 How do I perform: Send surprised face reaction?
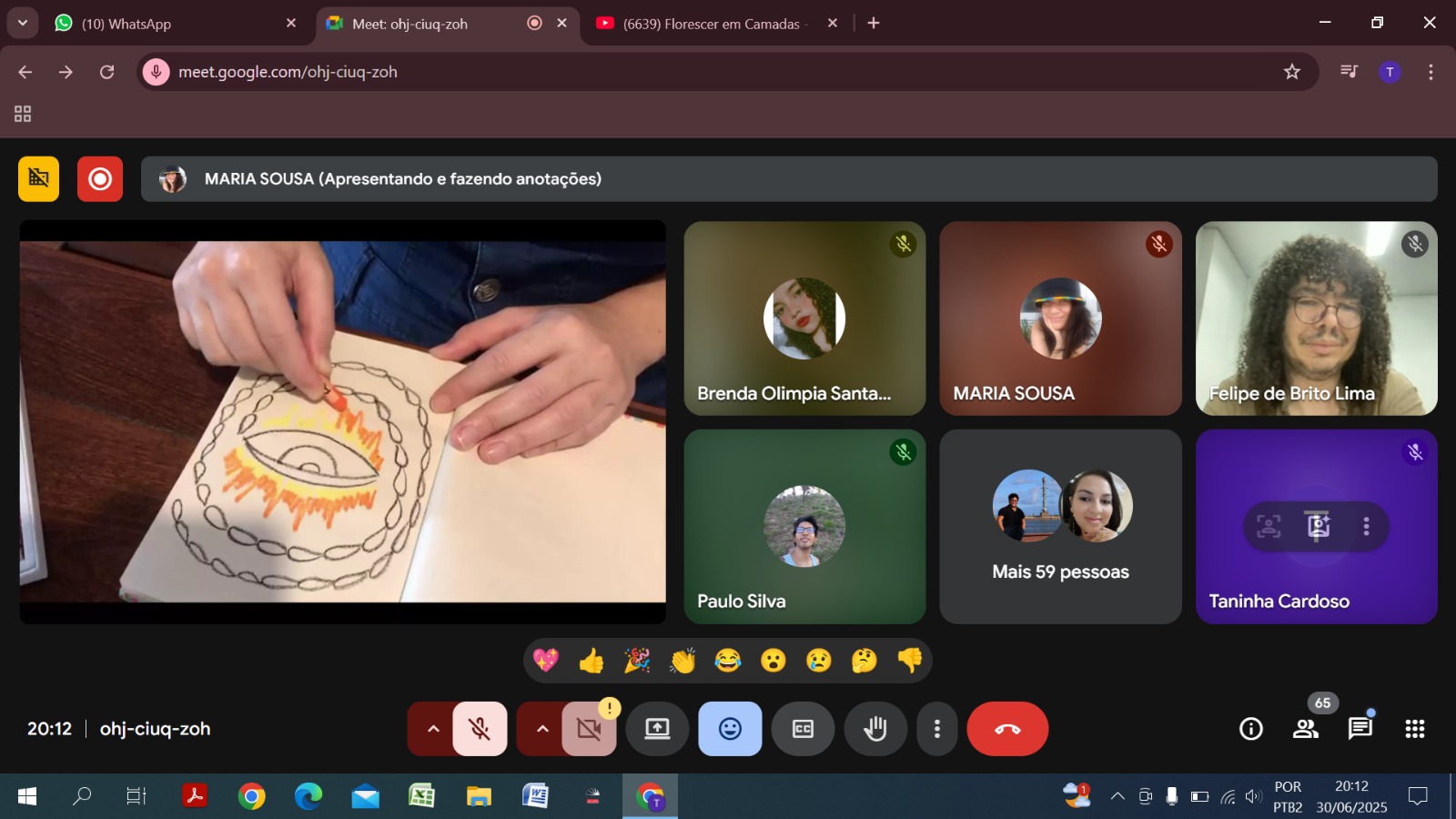[773, 661]
